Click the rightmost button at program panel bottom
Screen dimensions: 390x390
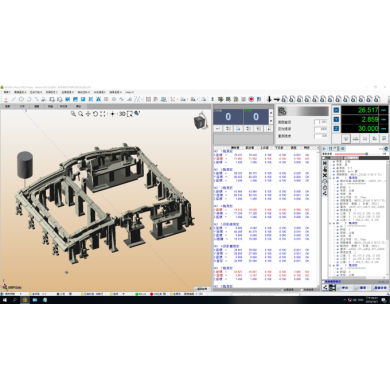pos(380,288)
